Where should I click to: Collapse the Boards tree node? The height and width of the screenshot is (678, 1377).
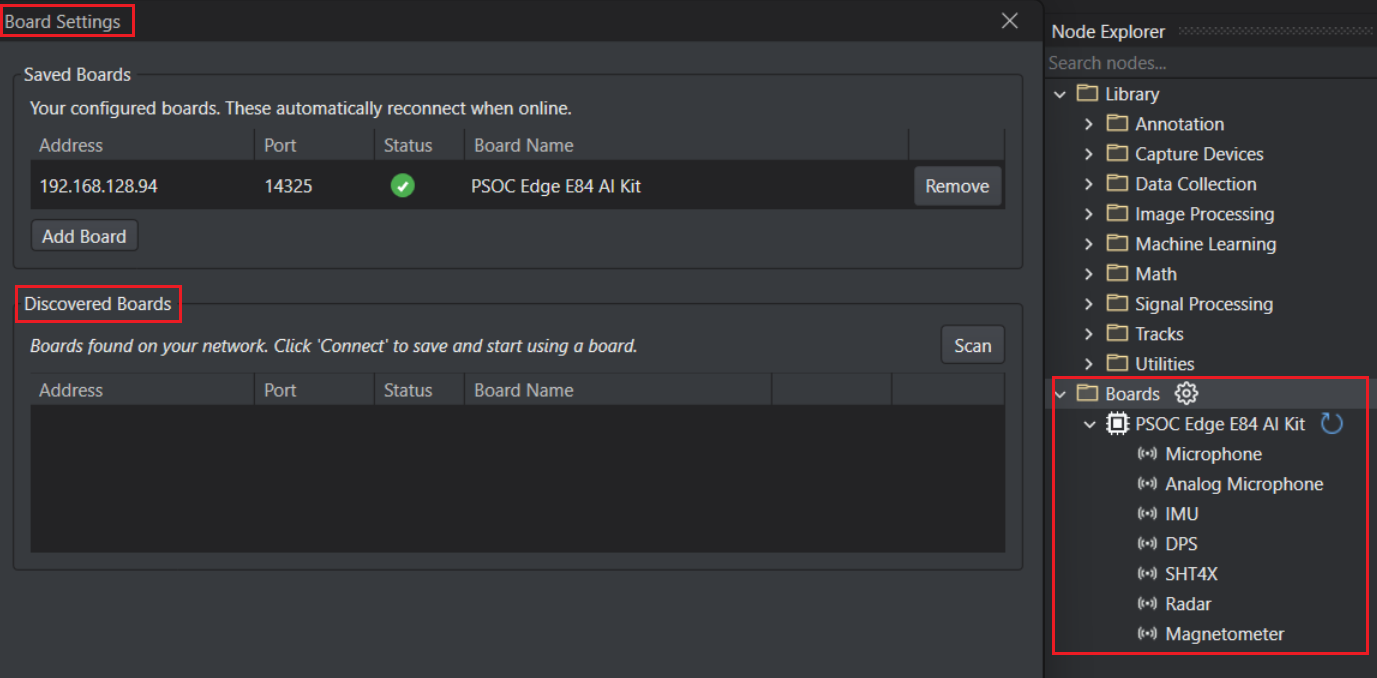click(x=1060, y=394)
